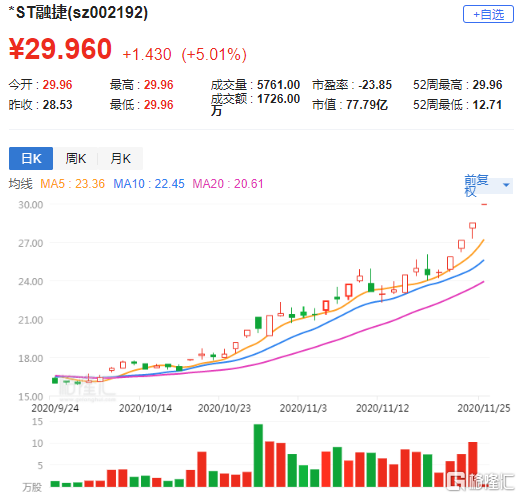Click the latest candlestick near 30.00

coord(484,204)
